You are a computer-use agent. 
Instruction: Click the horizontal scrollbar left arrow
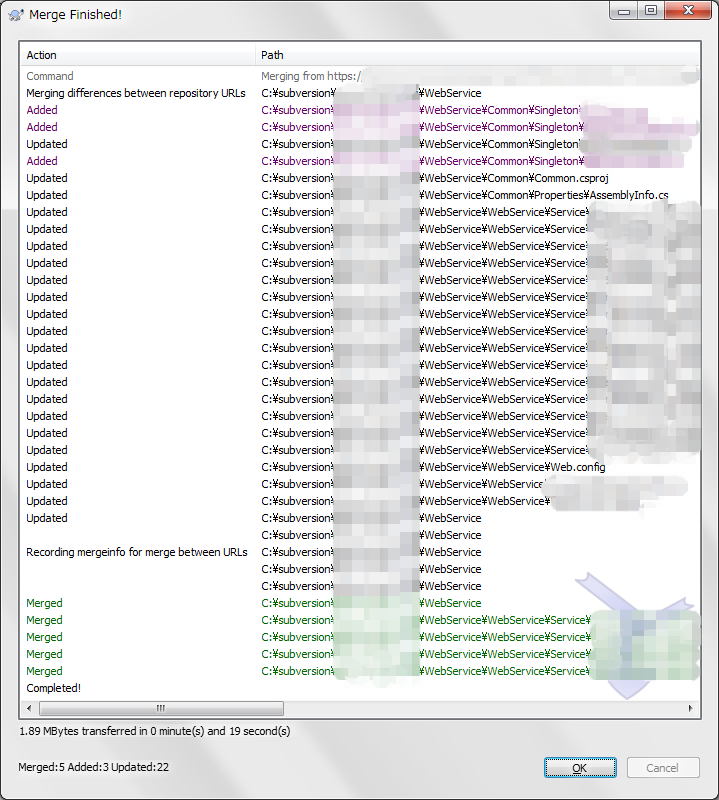pyautogui.click(x=27, y=708)
